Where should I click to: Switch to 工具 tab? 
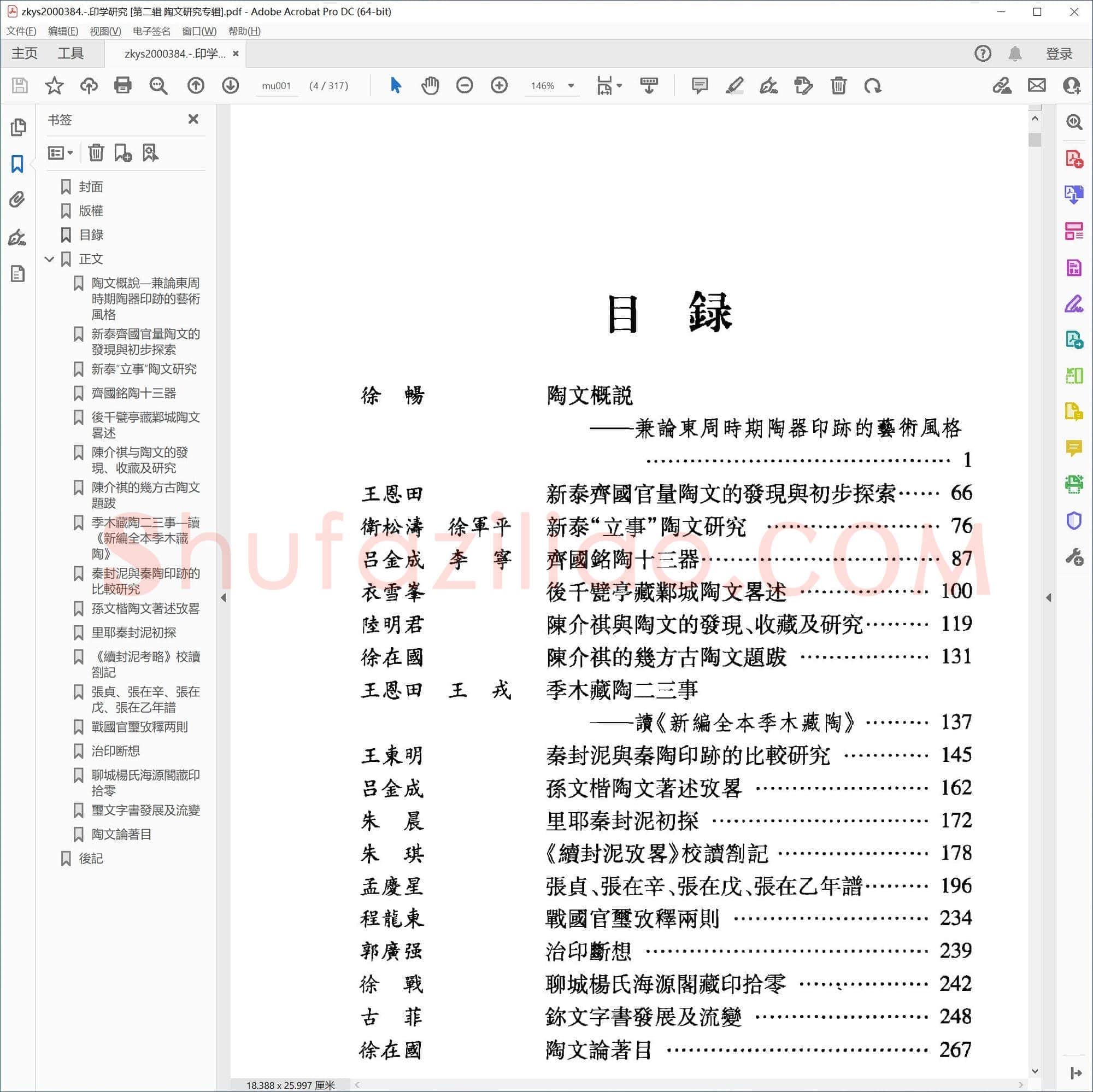point(70,53)
